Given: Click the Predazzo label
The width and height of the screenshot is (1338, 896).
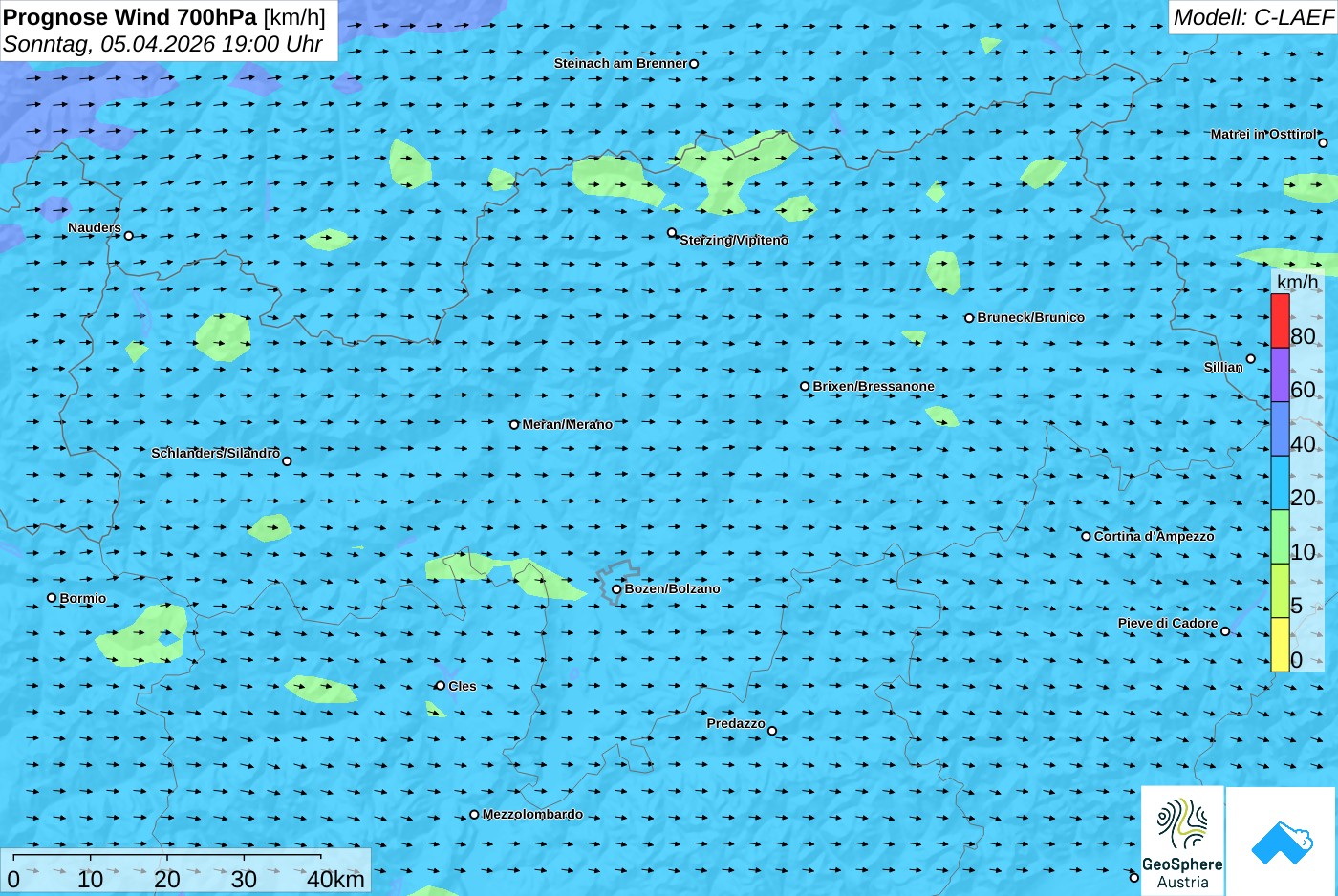Looking at the screenshot, I should click(736, 723).
